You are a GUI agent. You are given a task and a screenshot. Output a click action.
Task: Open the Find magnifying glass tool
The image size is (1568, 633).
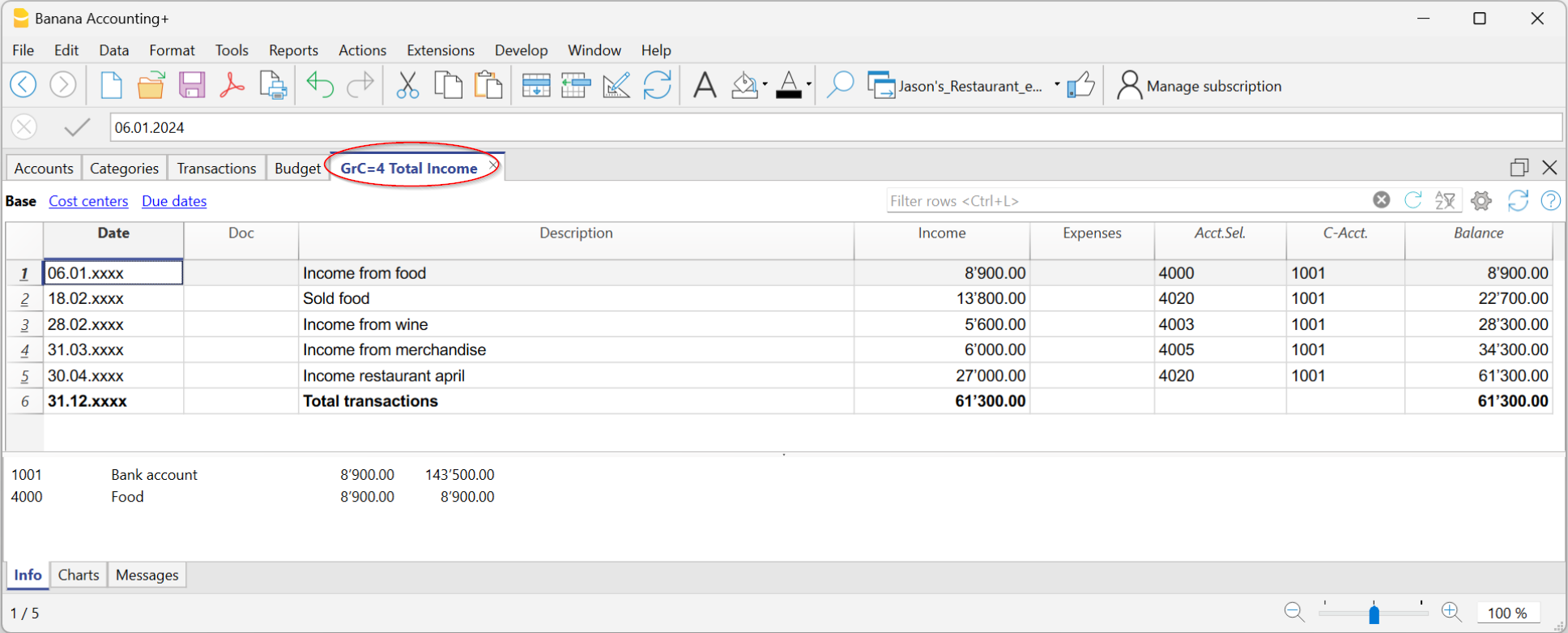coord(840,85)
